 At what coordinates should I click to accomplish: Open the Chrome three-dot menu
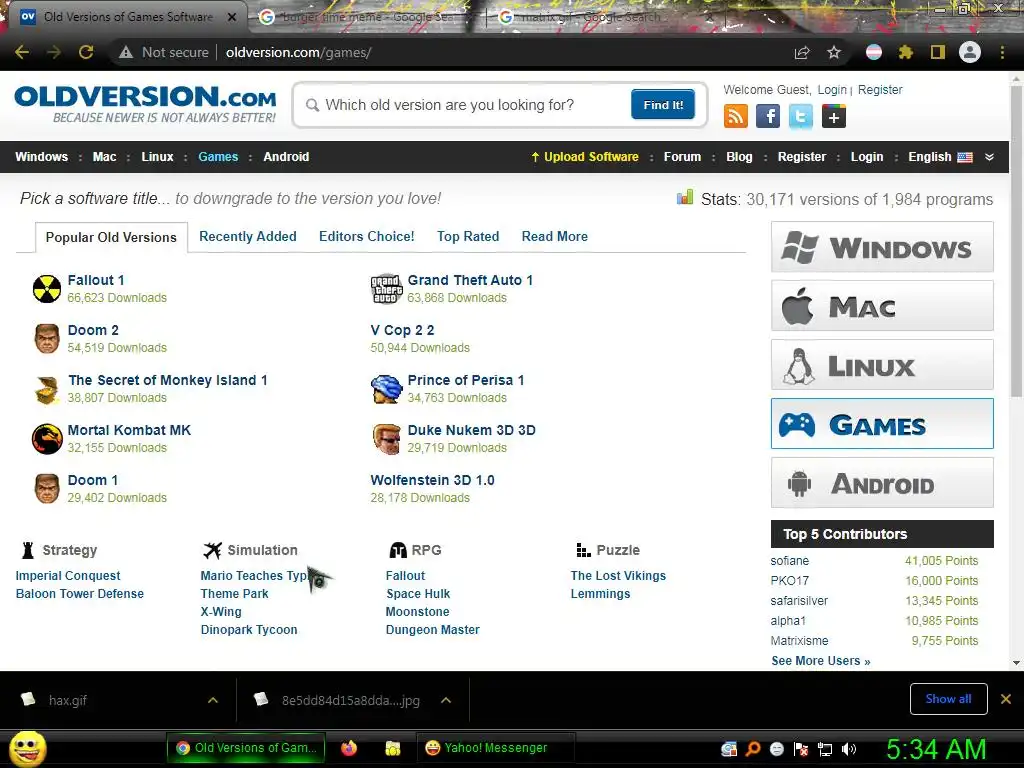(1002, 52)
